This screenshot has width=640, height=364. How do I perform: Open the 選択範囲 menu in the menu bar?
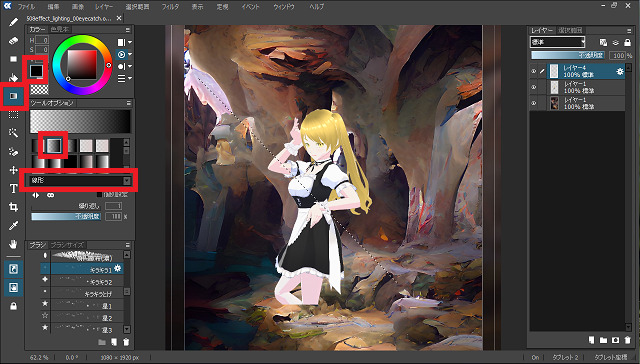click(x=138, y=7)
